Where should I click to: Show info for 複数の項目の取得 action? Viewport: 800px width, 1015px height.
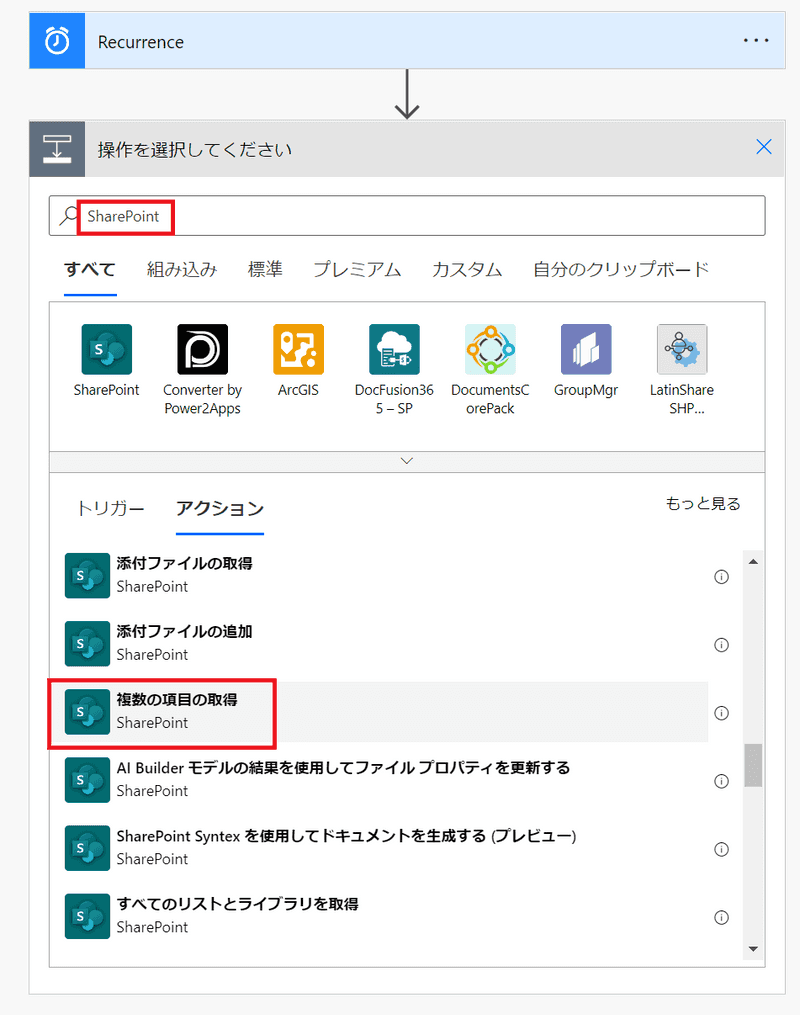[721, 713]
